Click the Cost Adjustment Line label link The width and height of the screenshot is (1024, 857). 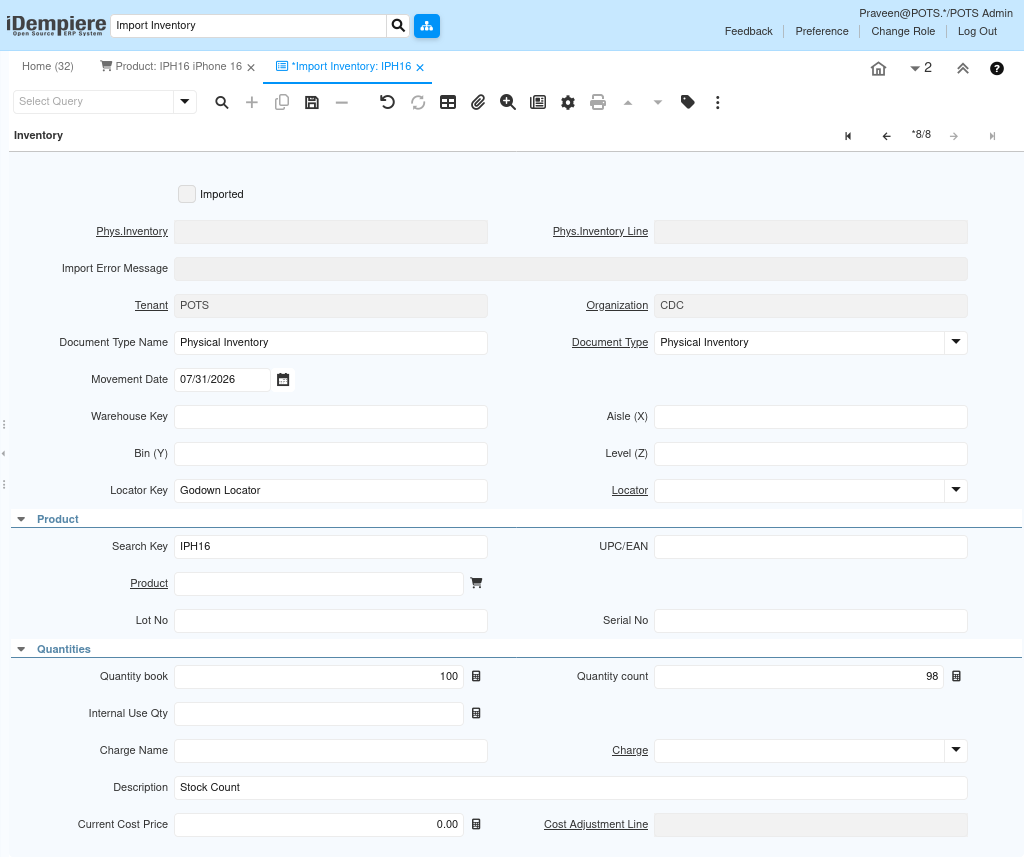pos(596,824)
